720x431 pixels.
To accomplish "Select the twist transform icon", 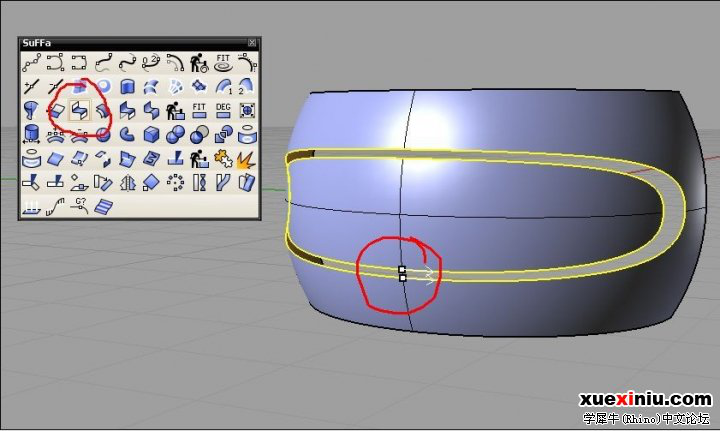I will click(199, 183).
